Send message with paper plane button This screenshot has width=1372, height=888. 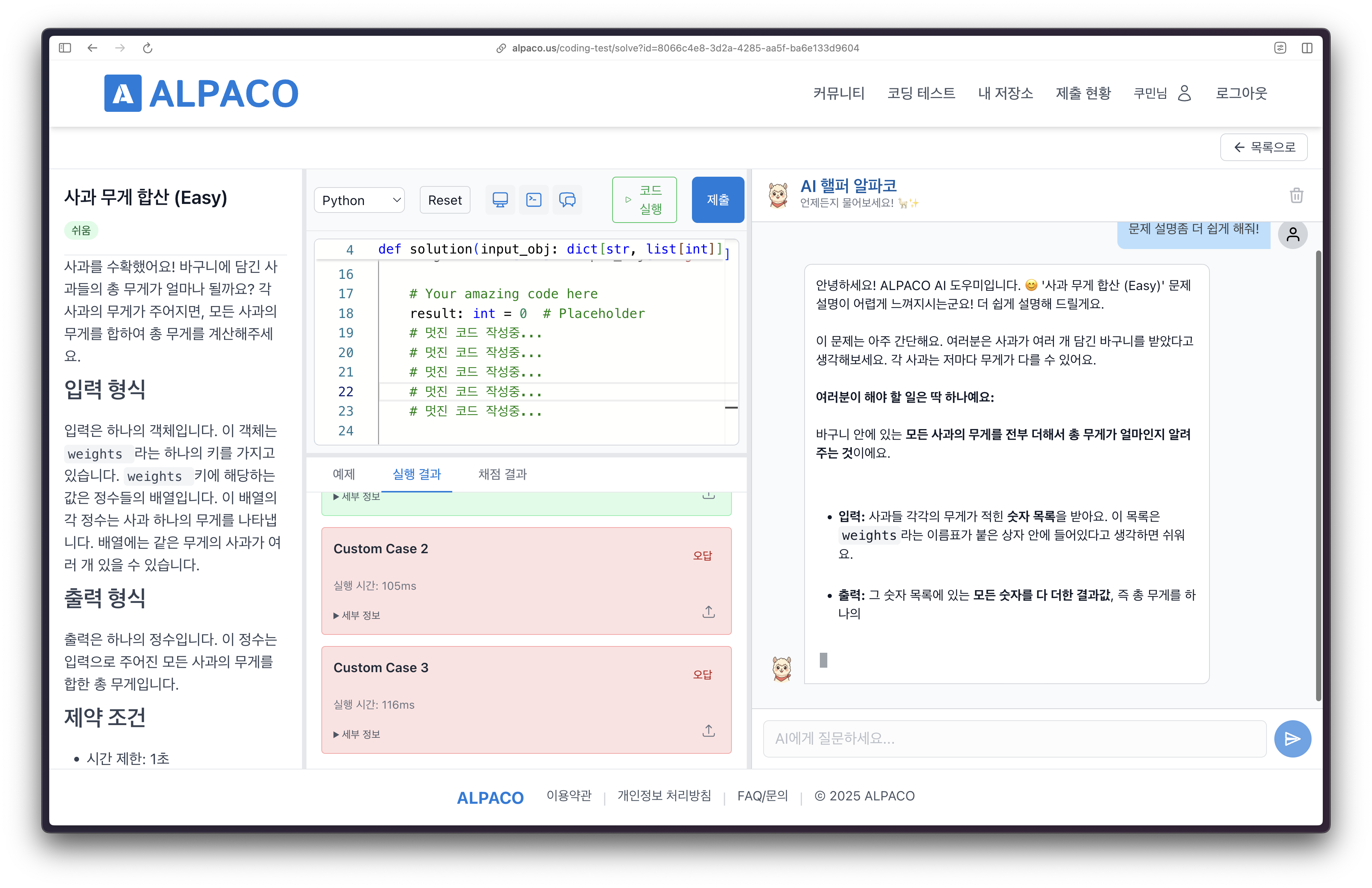coord(1293,739)
